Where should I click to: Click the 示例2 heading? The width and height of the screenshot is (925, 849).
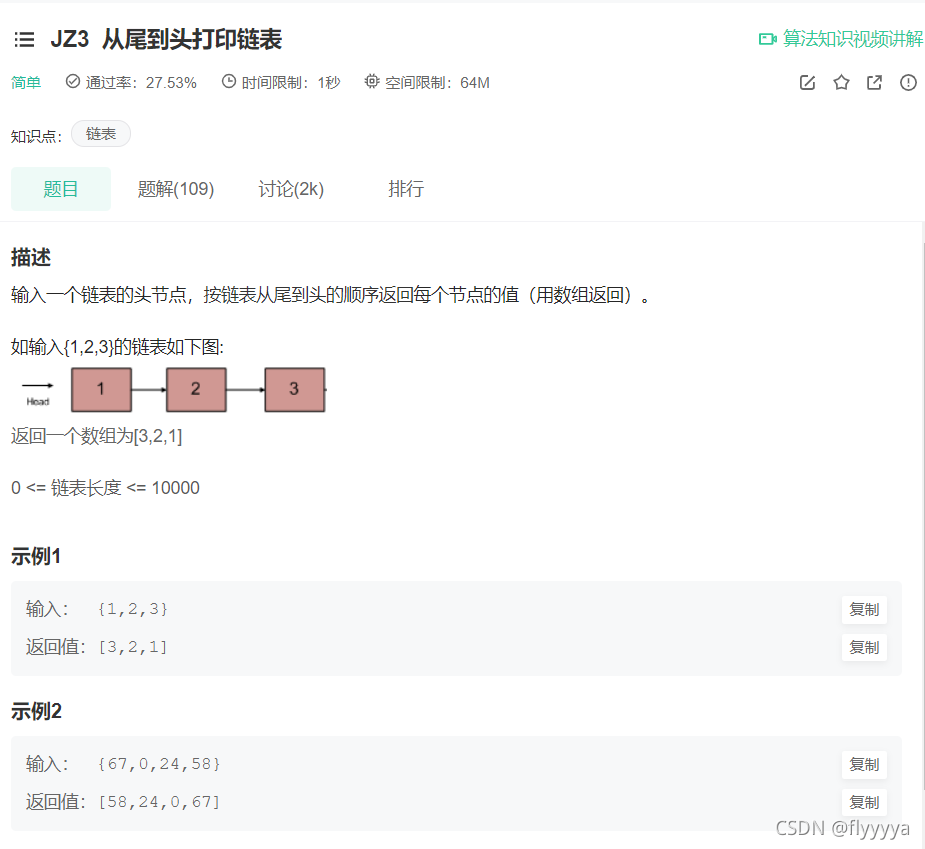pyautogui.click(x=36, y=711)
